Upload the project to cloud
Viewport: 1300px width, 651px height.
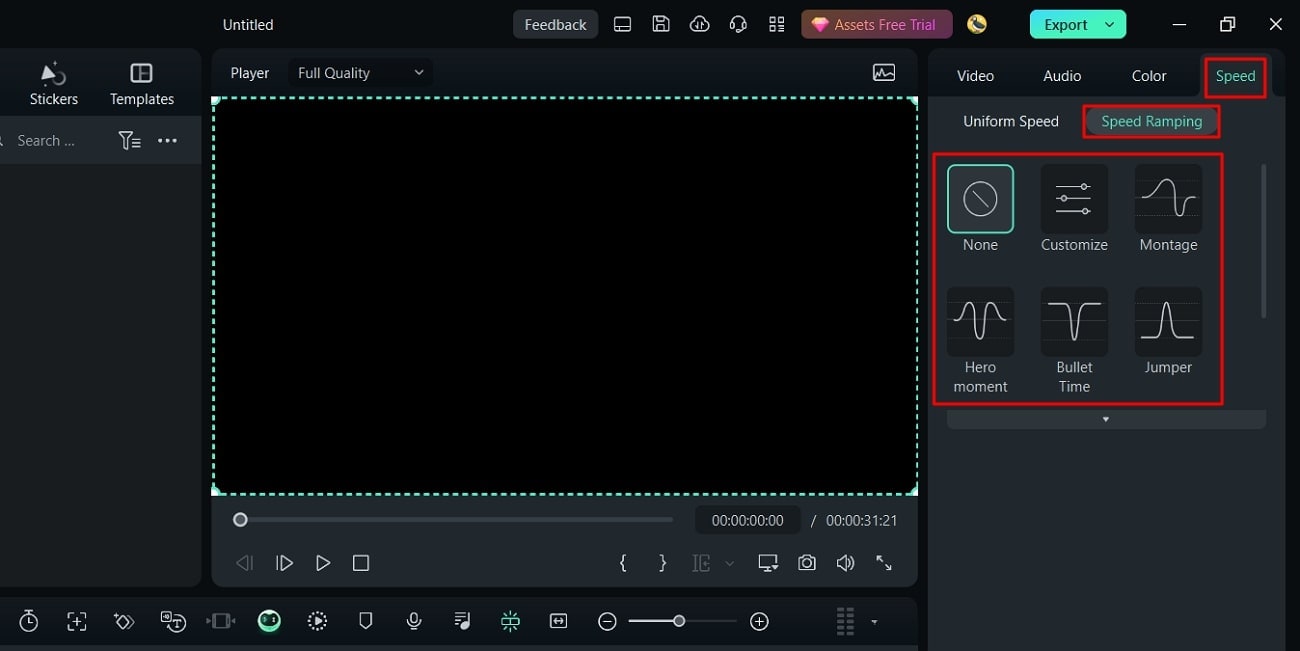700,24
